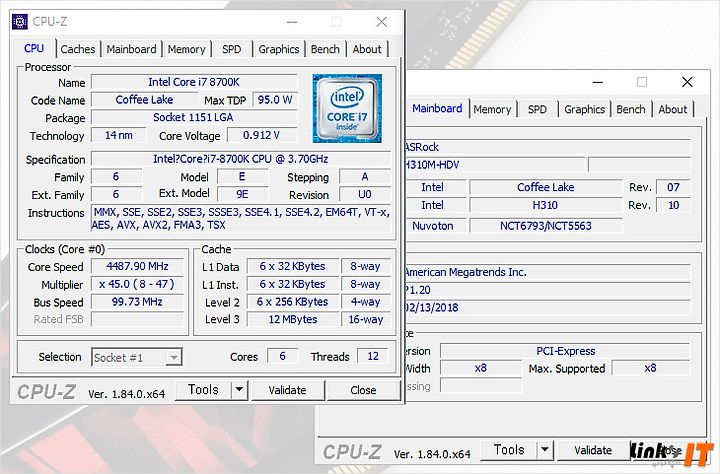
Task: Expand the Socket #1 selection combo box
Action: [x=136, y=357]
